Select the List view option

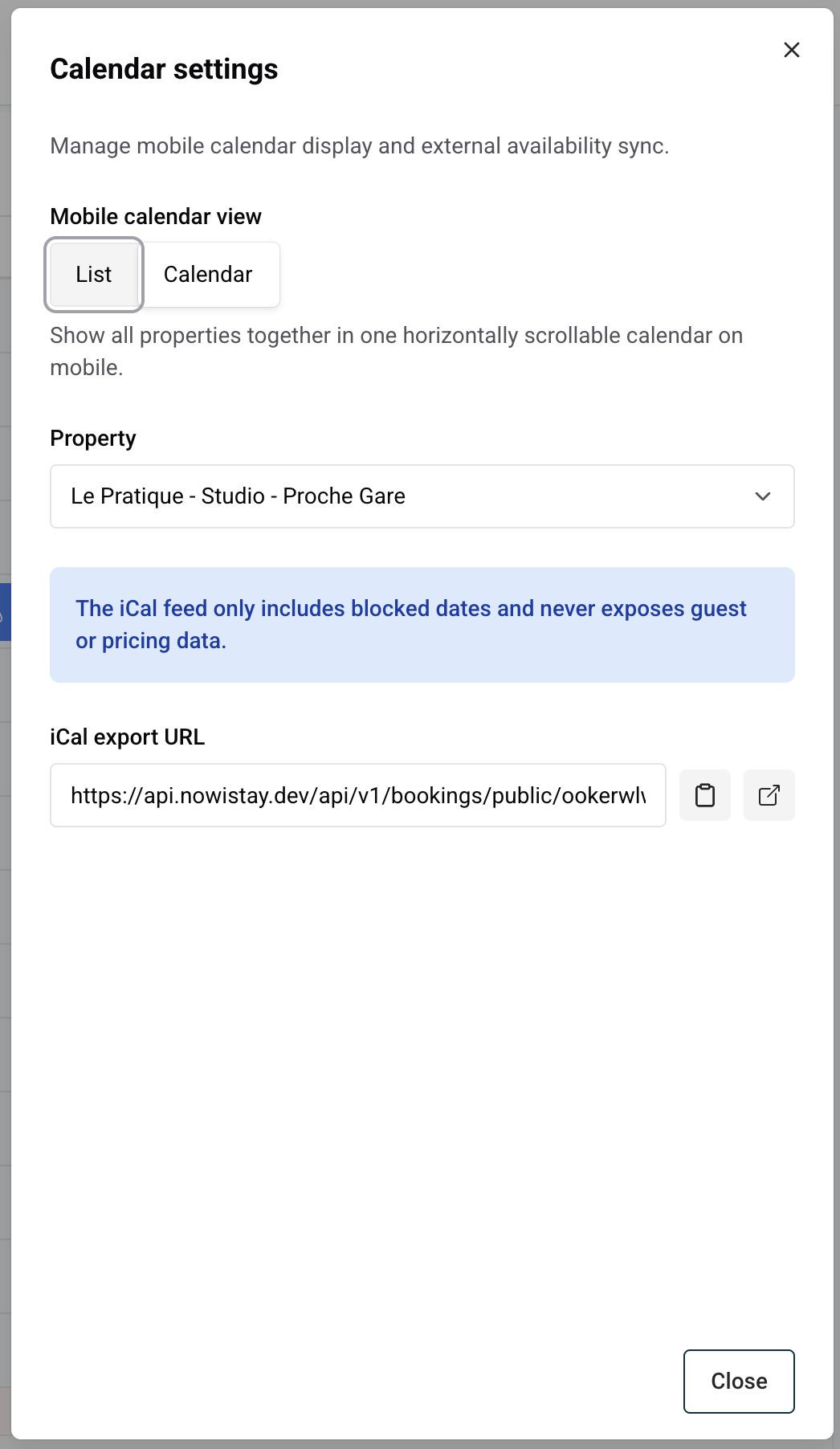[93, 274]
